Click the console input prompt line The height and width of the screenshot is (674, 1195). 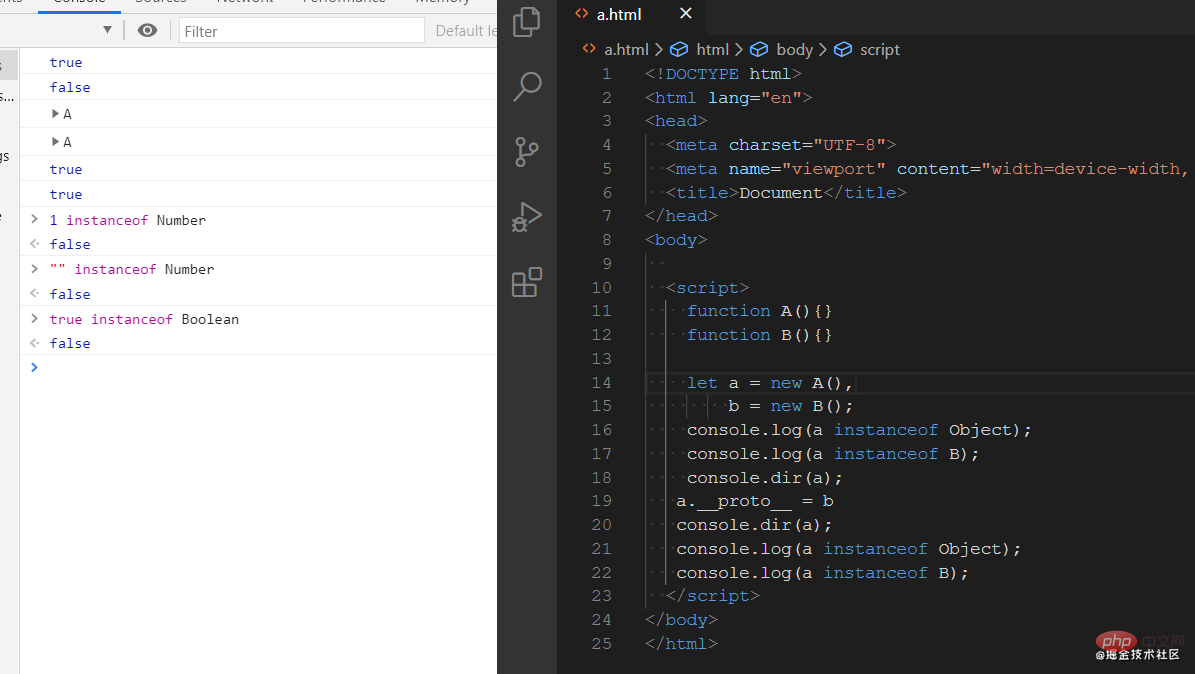[258, 367]
